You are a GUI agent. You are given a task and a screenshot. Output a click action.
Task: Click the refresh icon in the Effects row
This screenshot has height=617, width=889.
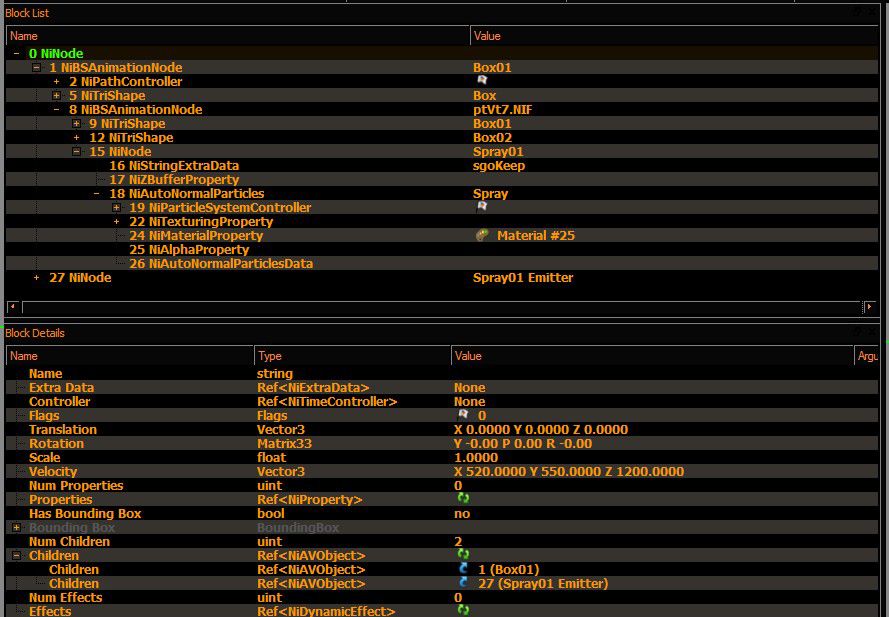point(463,610)
